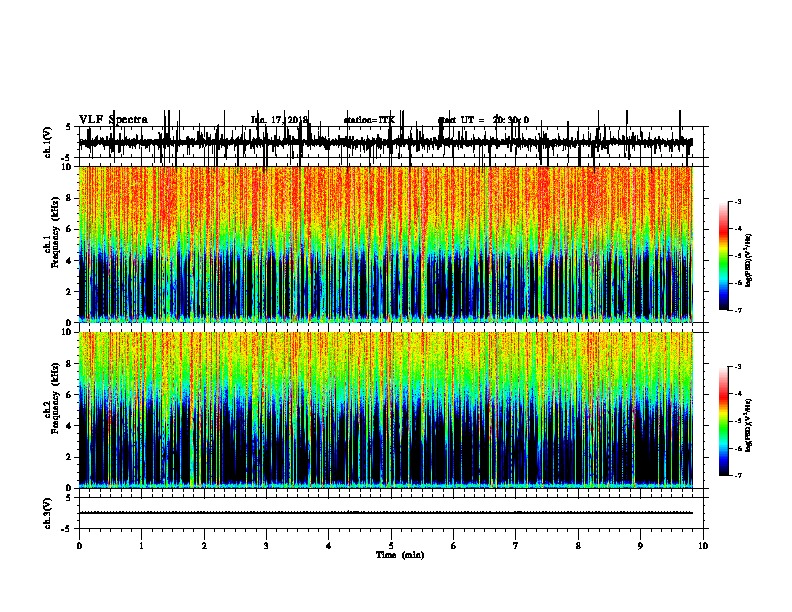Image resolution: width=792 pixels, height=612 pixels.
Task: Click the time axis tick label 0
Action: tap(79, 546)
